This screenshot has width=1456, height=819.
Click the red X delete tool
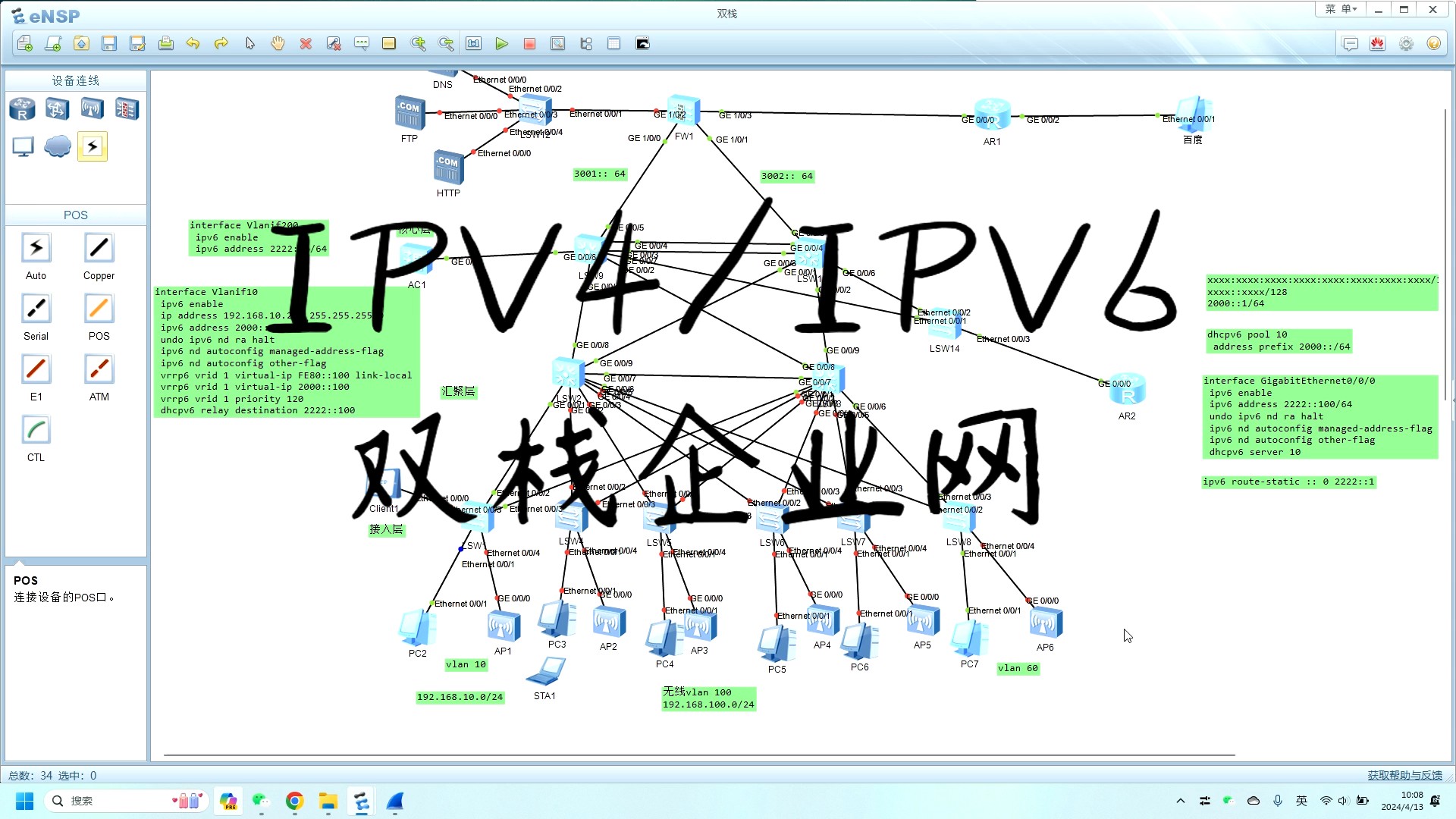(x=306, y=43)
